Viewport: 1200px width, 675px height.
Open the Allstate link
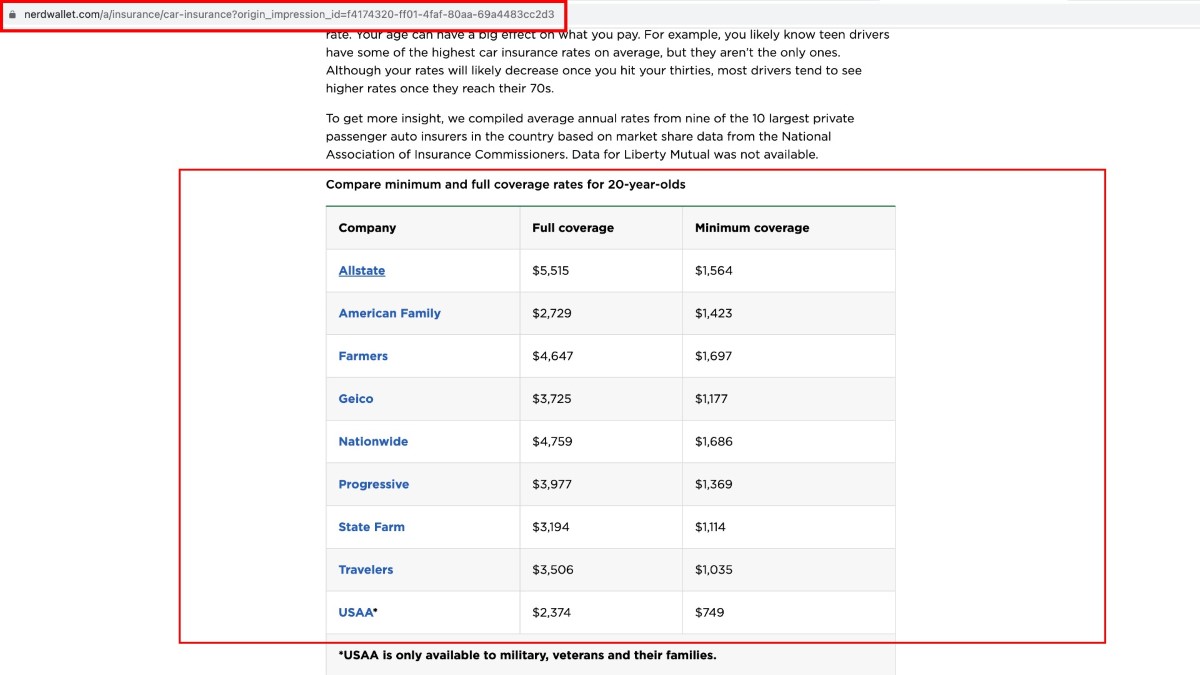[362, 271]
